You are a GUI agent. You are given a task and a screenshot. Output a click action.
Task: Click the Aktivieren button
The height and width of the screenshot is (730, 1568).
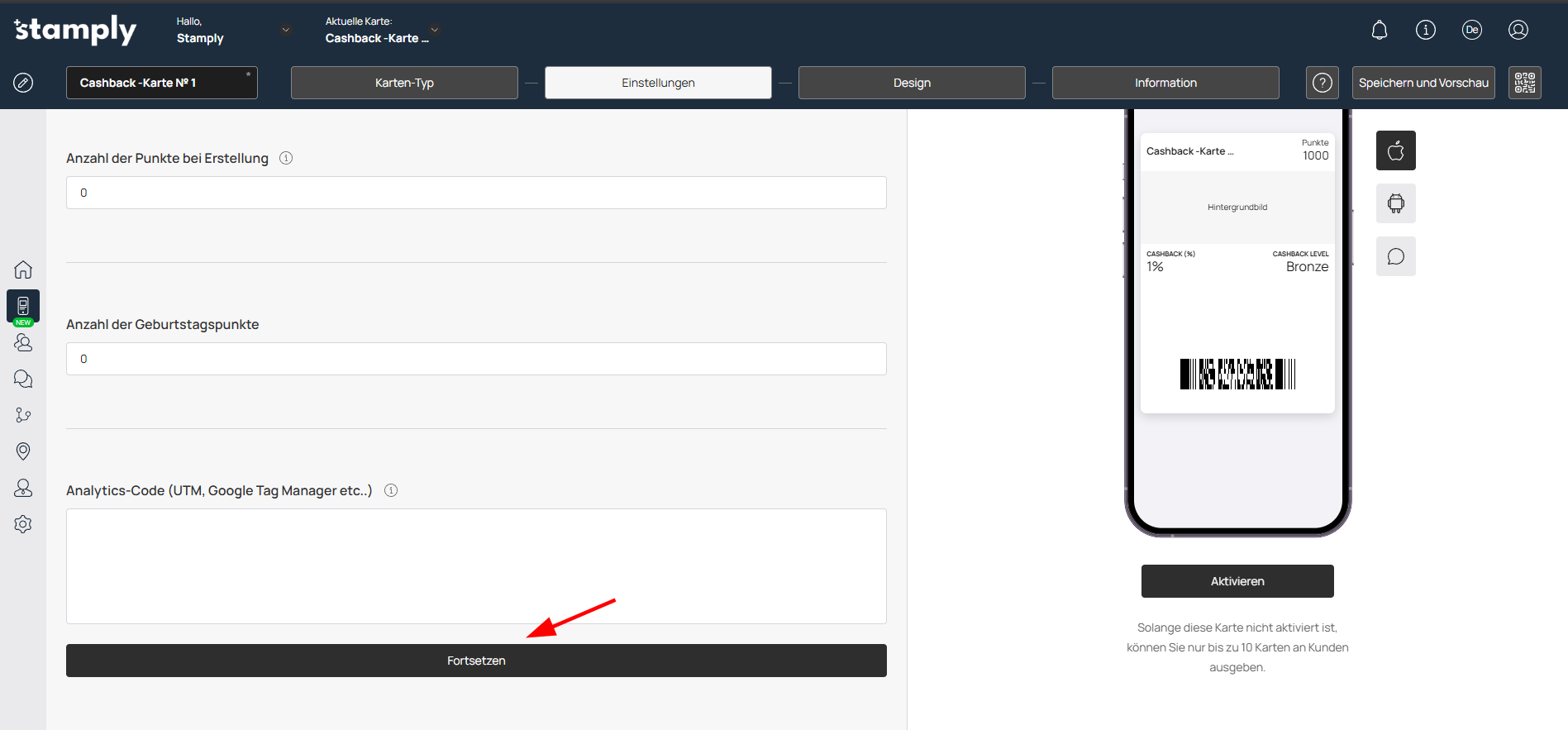(1237, 581)
